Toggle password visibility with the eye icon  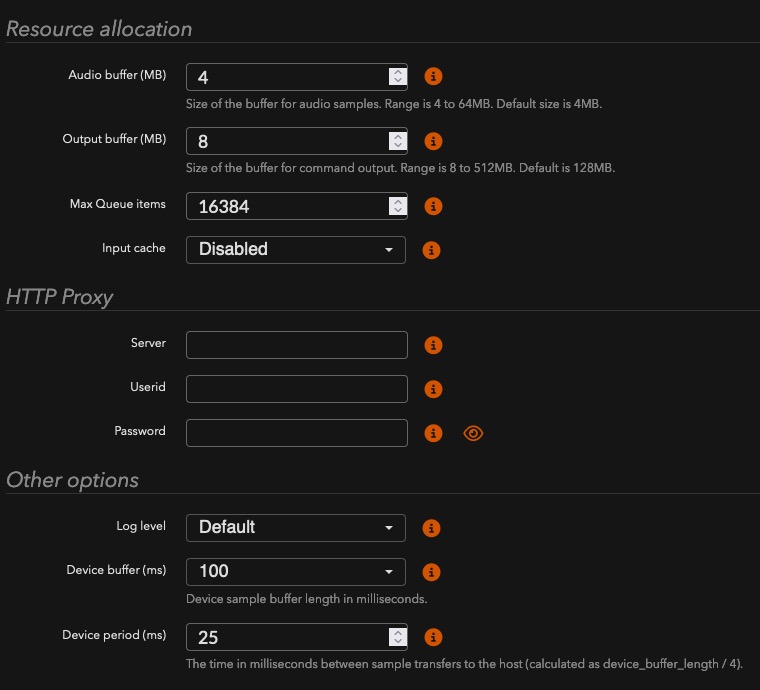473,433
